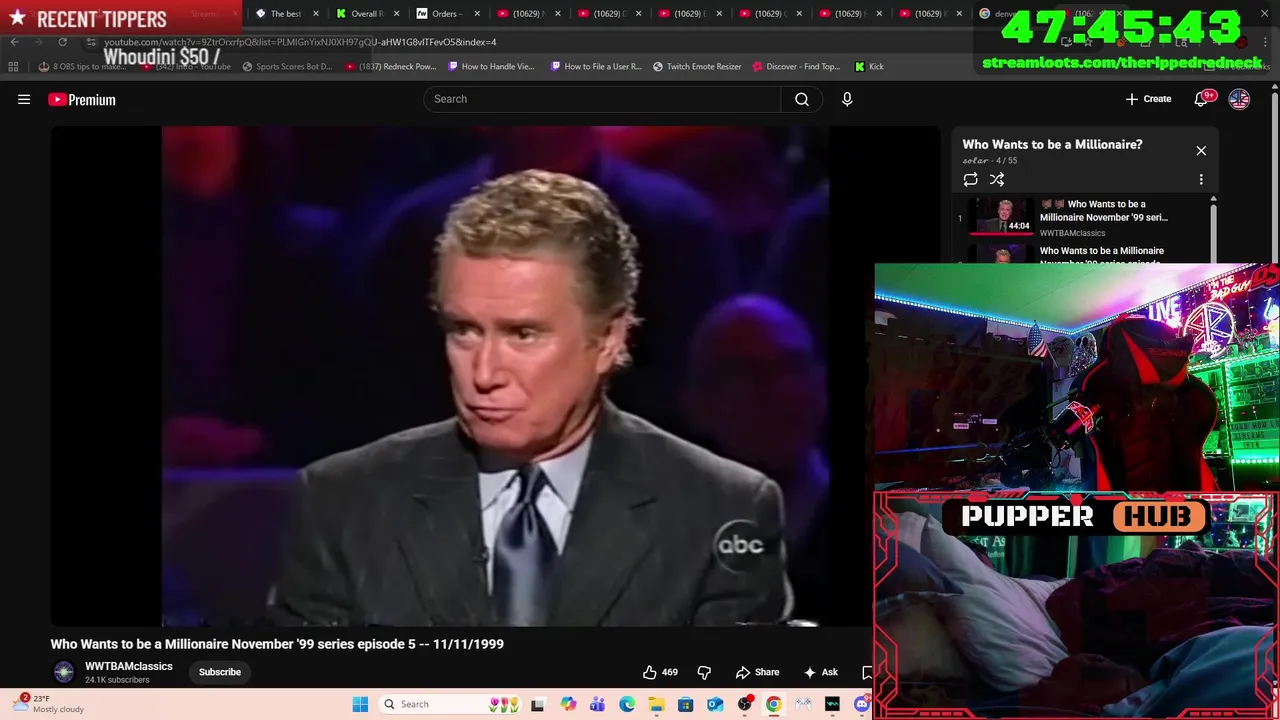Close the "Overall R" browser tab

[396, 14]
